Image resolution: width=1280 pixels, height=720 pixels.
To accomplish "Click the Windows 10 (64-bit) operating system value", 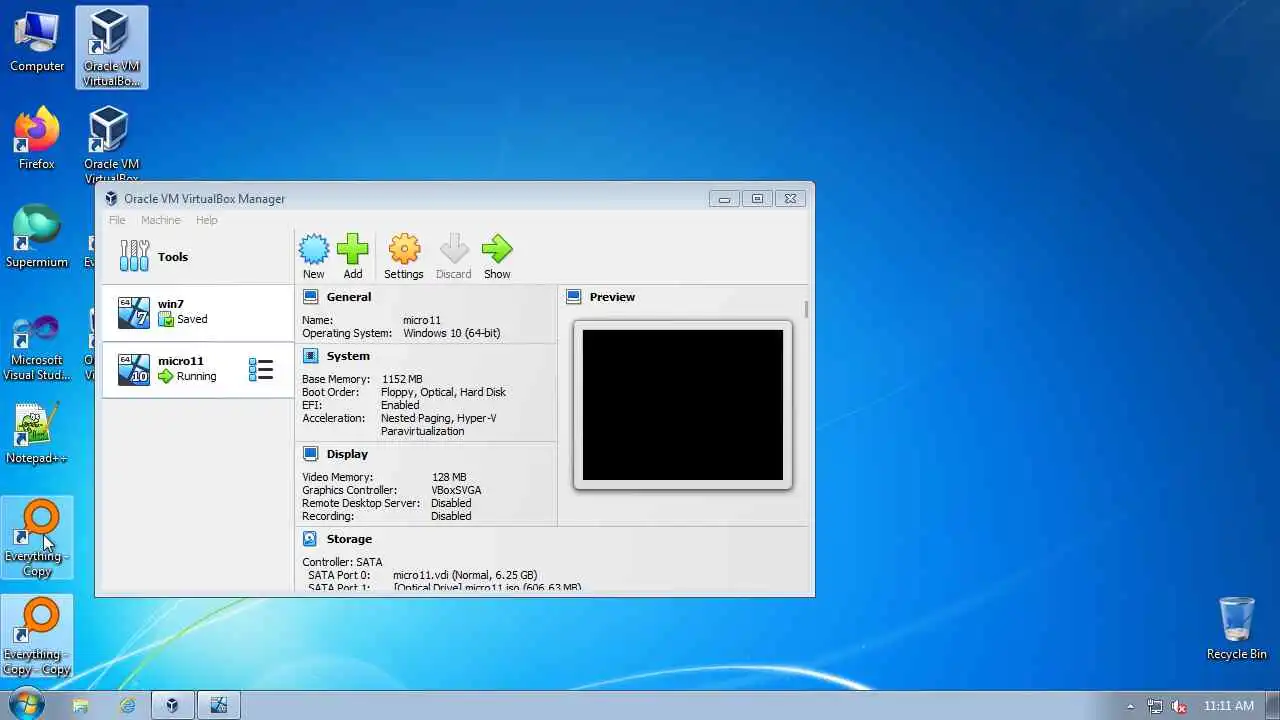I will [452, 333].
